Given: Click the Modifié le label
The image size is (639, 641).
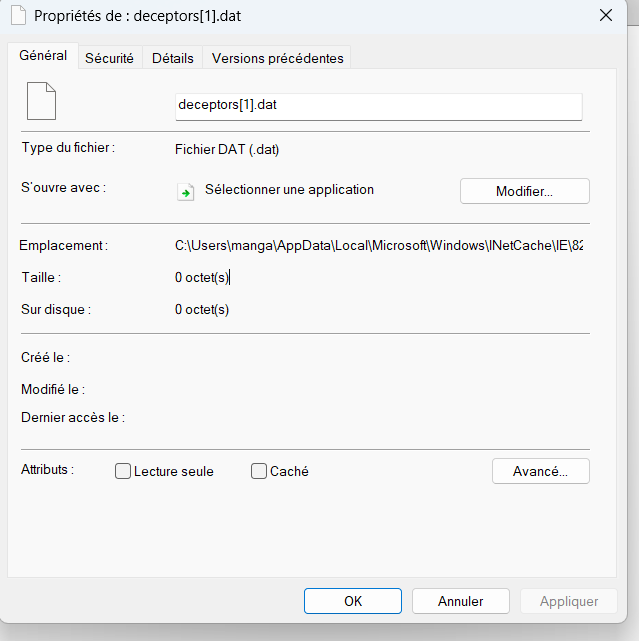Looking at the screenshot, I should [53, 389].
